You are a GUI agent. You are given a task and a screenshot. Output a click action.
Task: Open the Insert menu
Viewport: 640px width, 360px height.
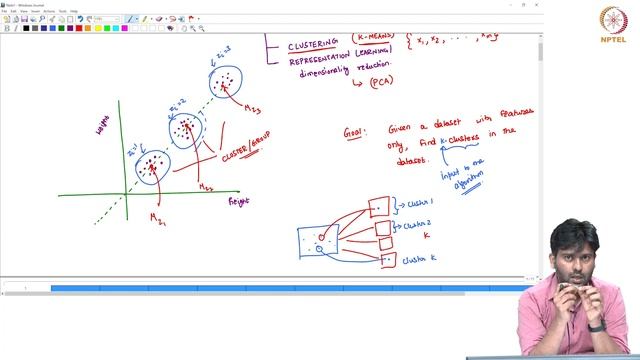[36, 11]
